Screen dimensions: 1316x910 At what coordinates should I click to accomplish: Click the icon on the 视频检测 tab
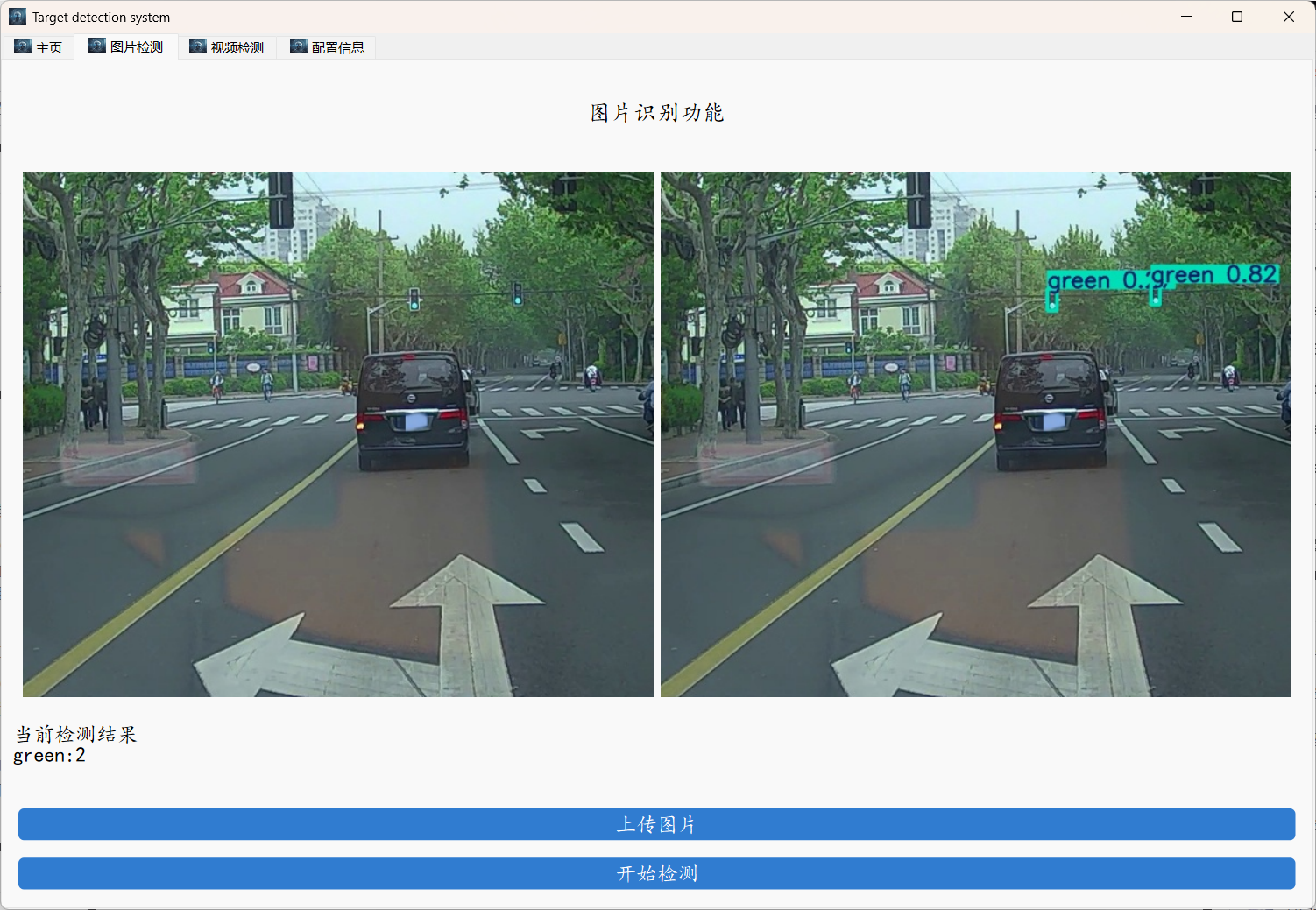click(198, 46)
